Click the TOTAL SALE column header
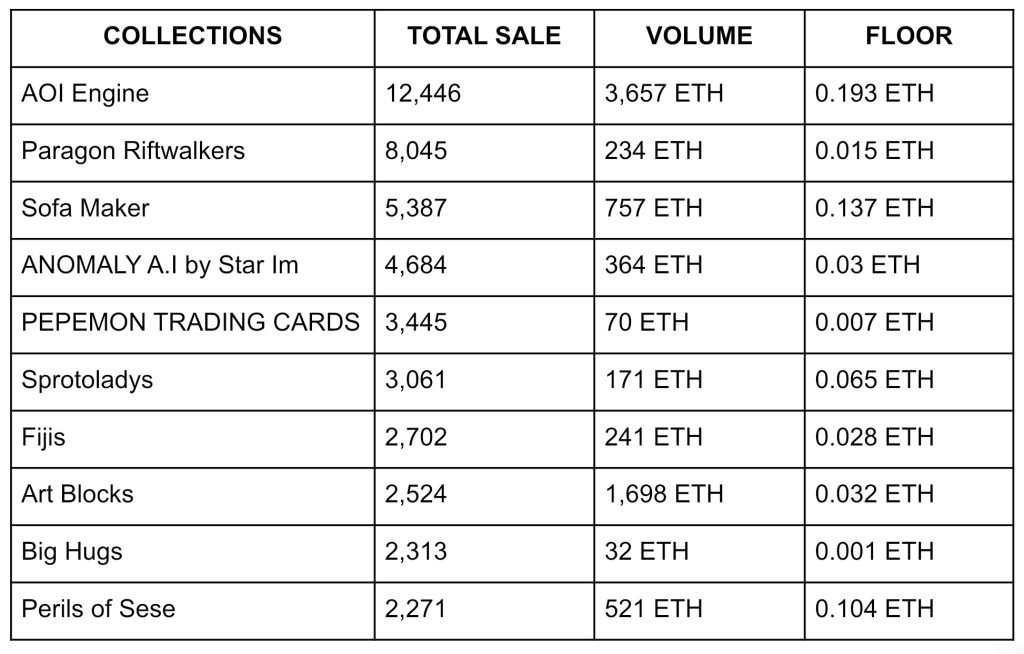The width and height of the screenshot is (1024, 654). [484, 36]
